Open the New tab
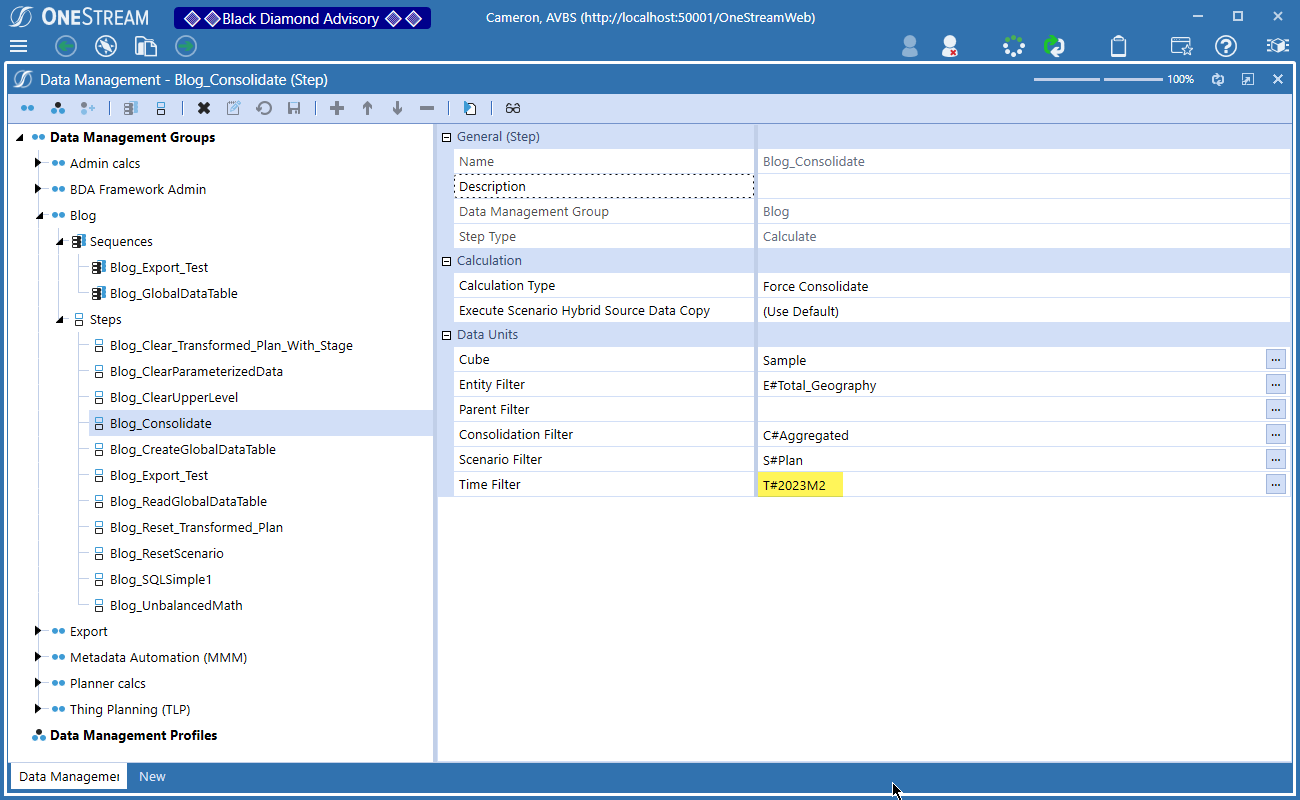 pos(152,777)
